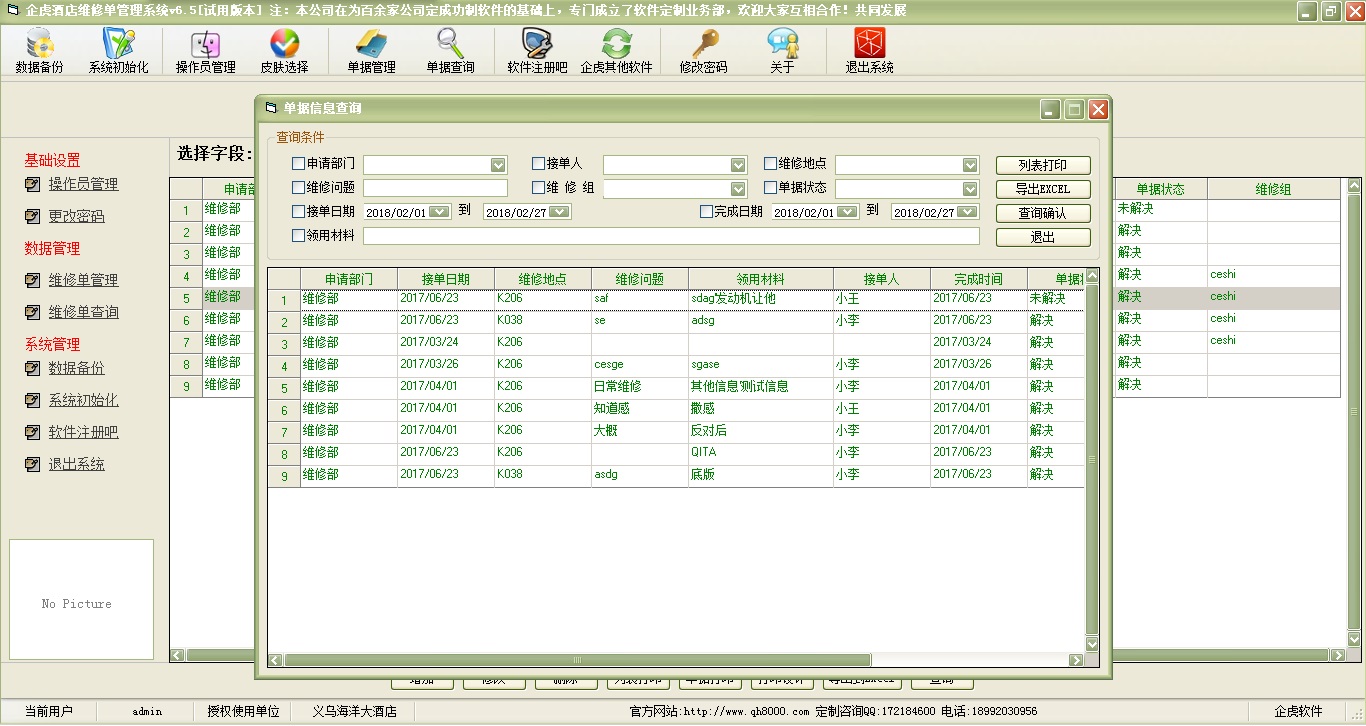The width and height of the screenshot is (1366, 726).
Task: Open the 接单日期 start date picker
Action: (x=439, y=212)
